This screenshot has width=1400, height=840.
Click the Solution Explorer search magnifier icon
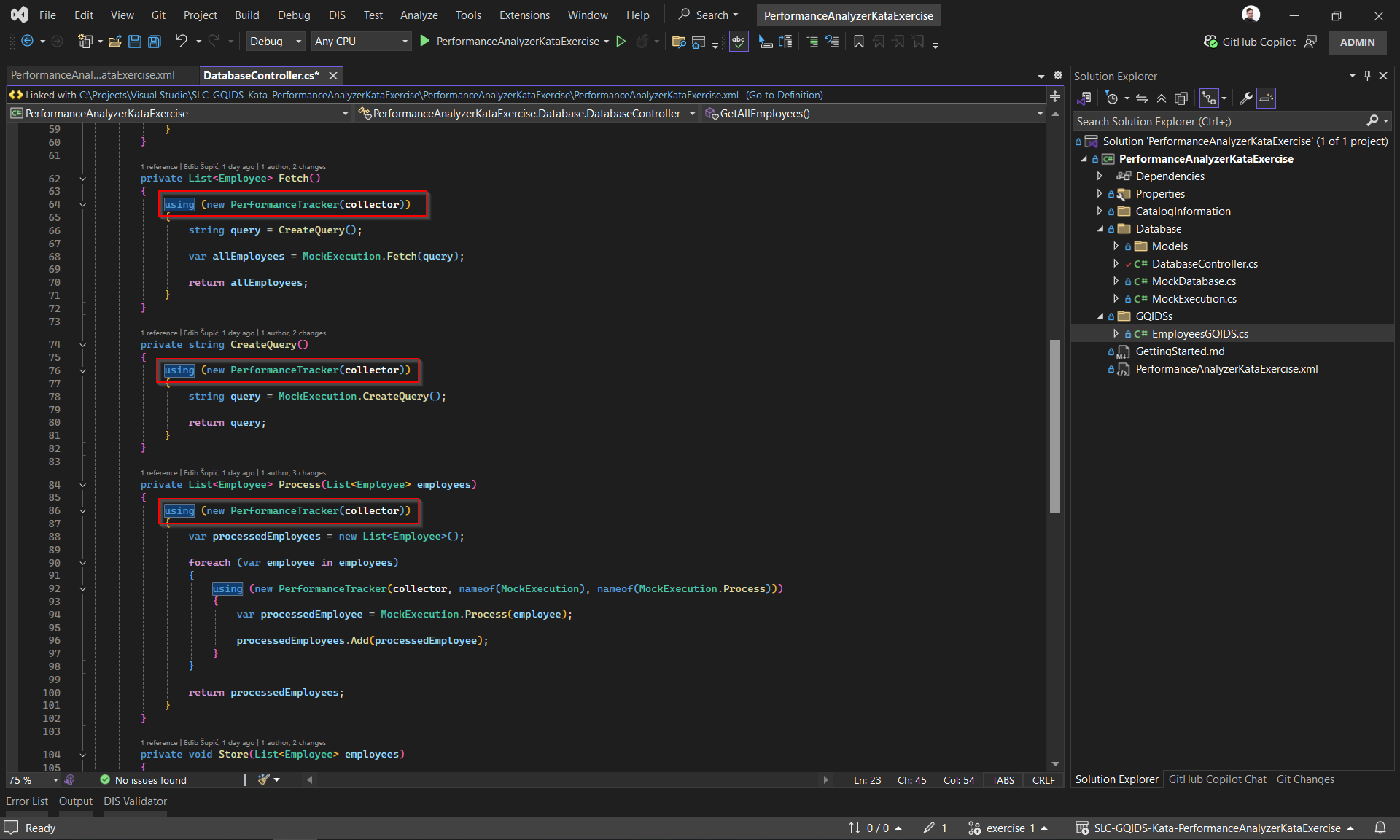tap(1372, 121)
